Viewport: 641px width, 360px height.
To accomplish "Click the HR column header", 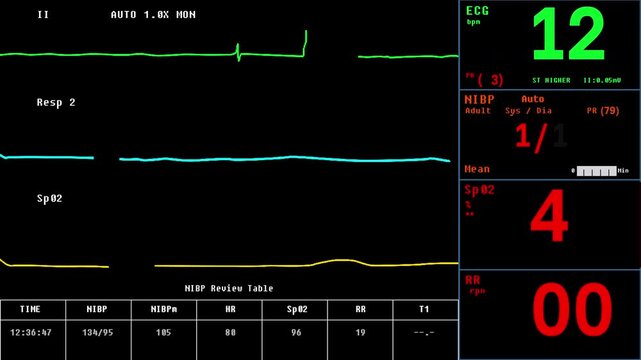I will 230,309.
